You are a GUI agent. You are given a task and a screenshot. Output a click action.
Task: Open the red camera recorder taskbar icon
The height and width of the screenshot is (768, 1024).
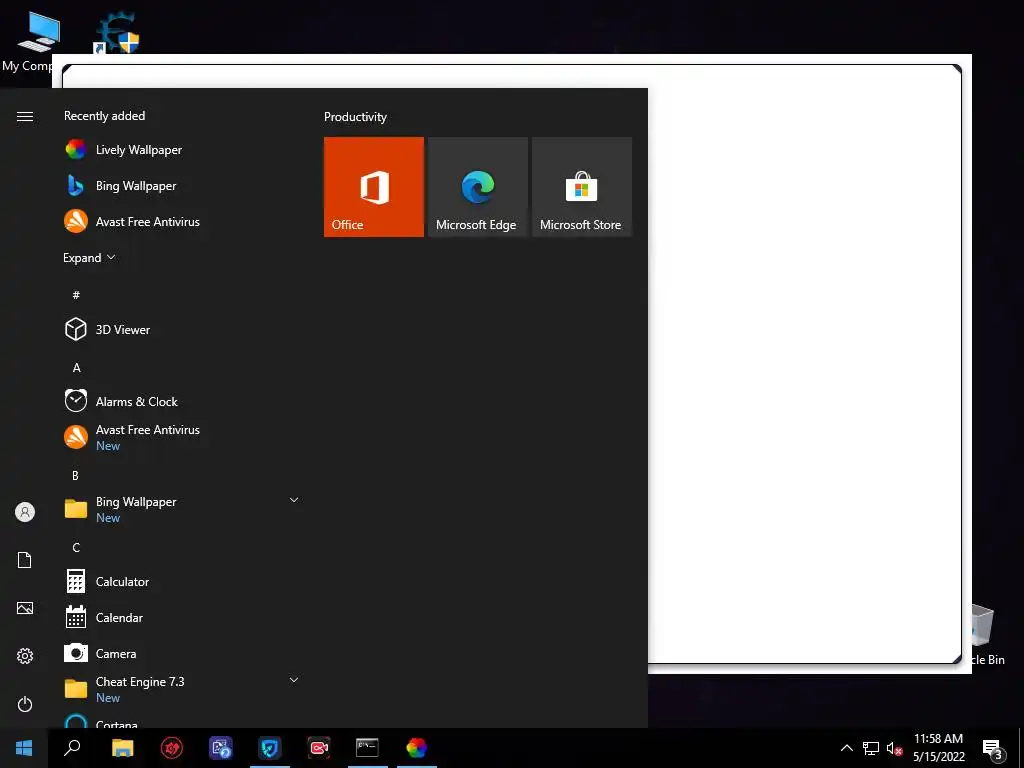click(319, 748)
